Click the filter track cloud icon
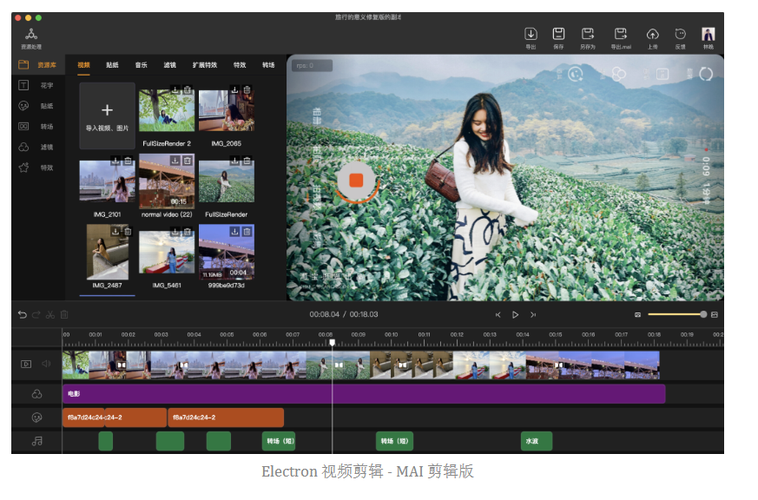The width and height of the screenshot is (758, 500). pos(37,394)
